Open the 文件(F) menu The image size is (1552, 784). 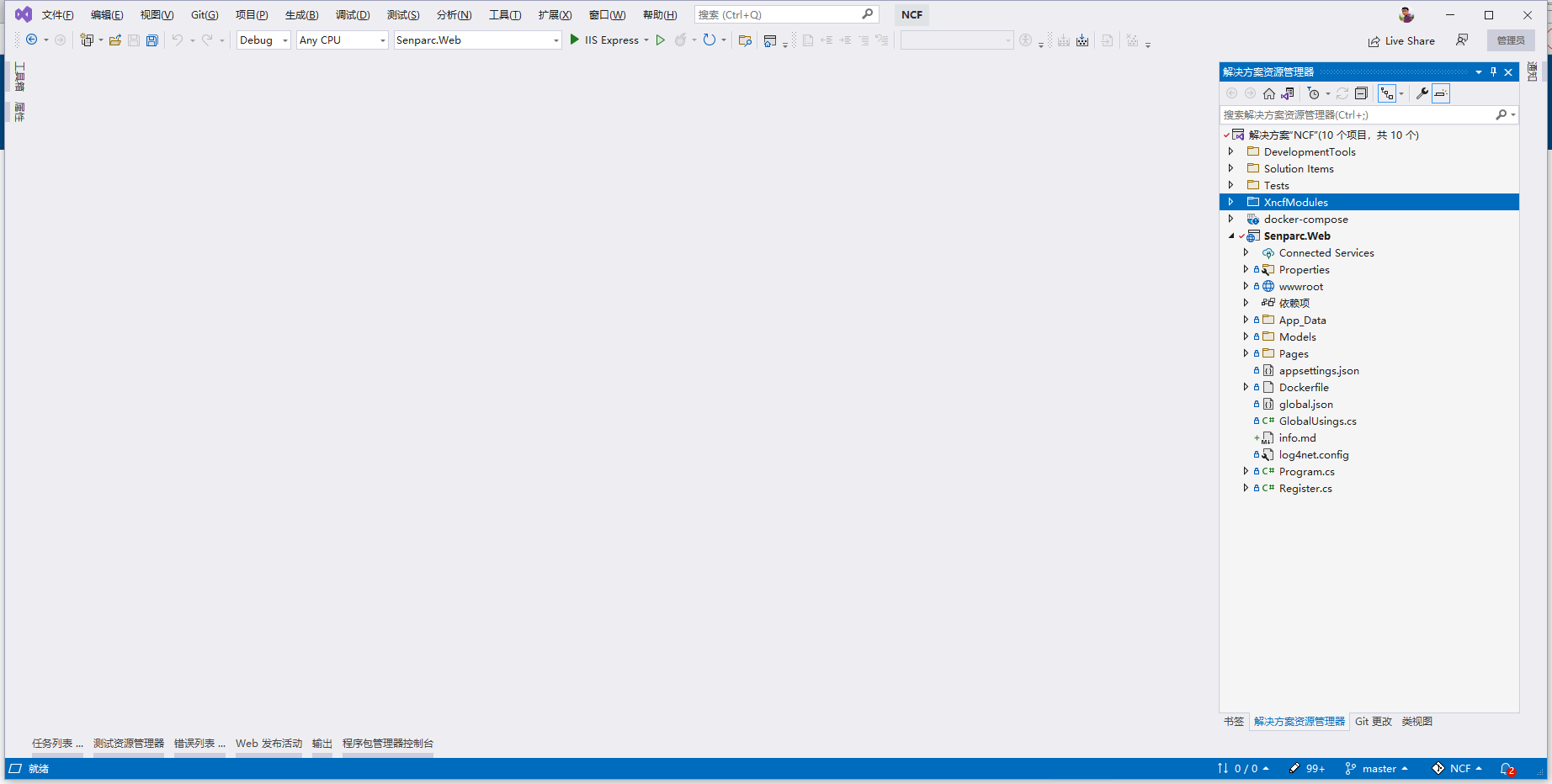tap(57, 14)
